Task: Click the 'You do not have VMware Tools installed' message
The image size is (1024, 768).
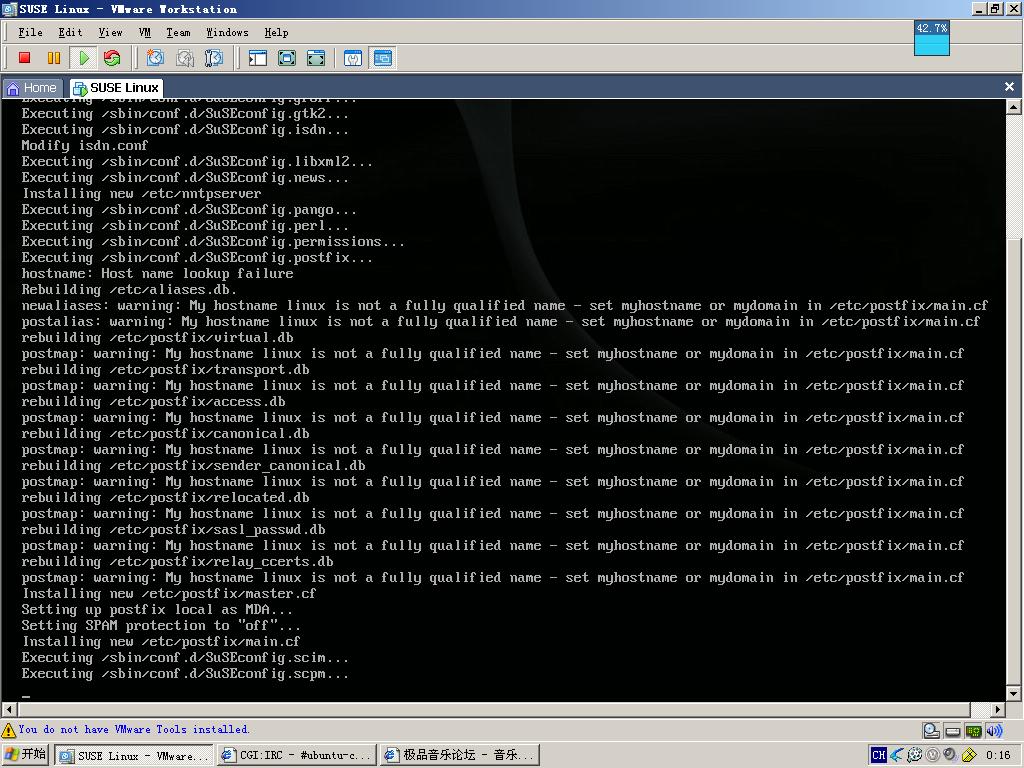Action: pos(134,729)
